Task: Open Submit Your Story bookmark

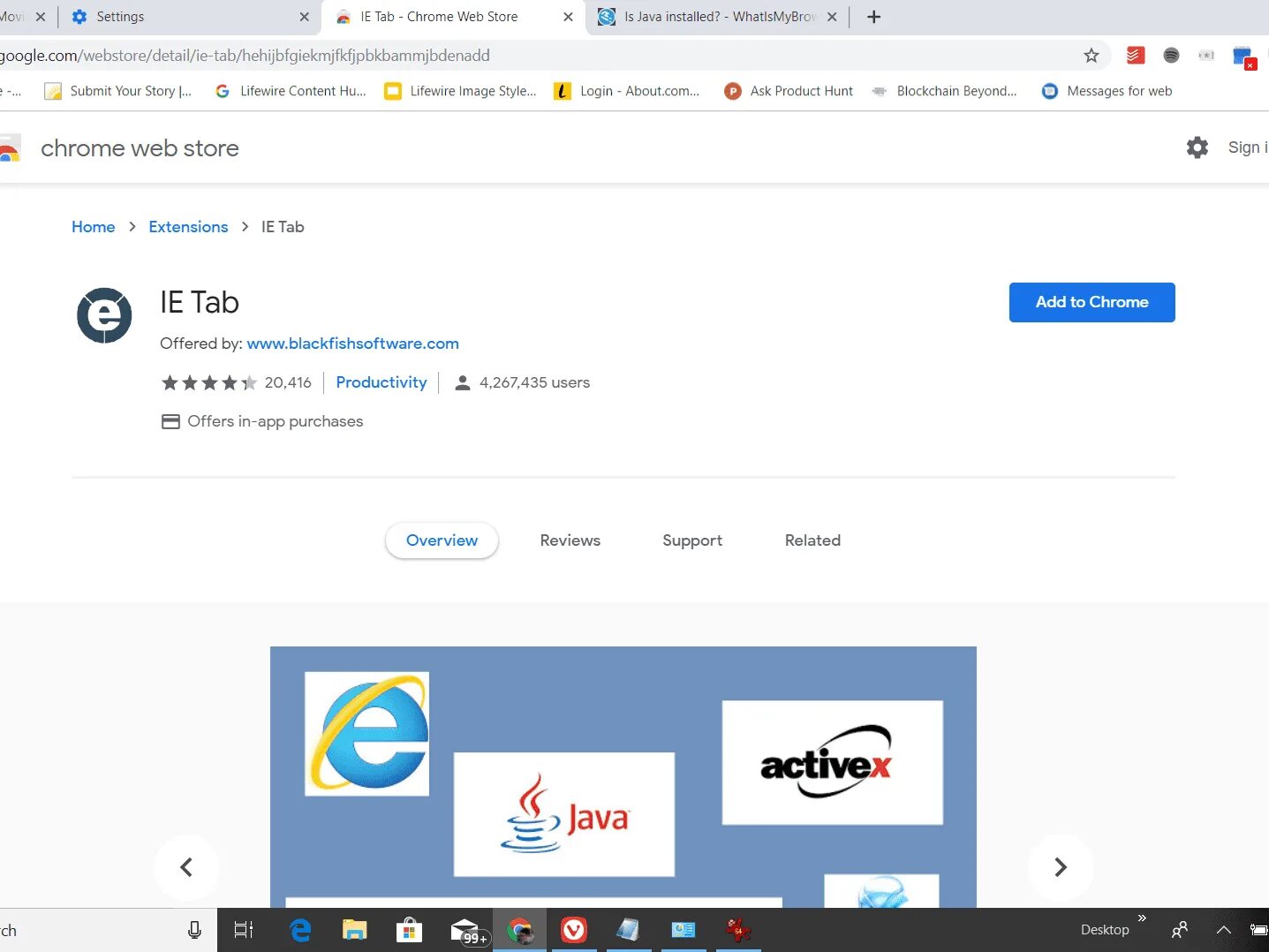Action: click(x=118, y=91)
